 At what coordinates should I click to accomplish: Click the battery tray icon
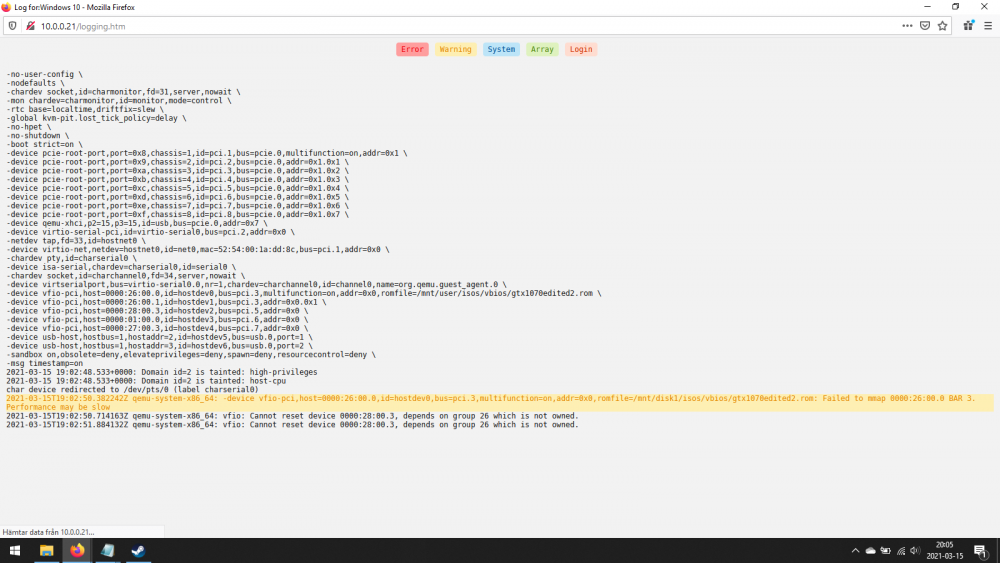click(x=886, y=551)
